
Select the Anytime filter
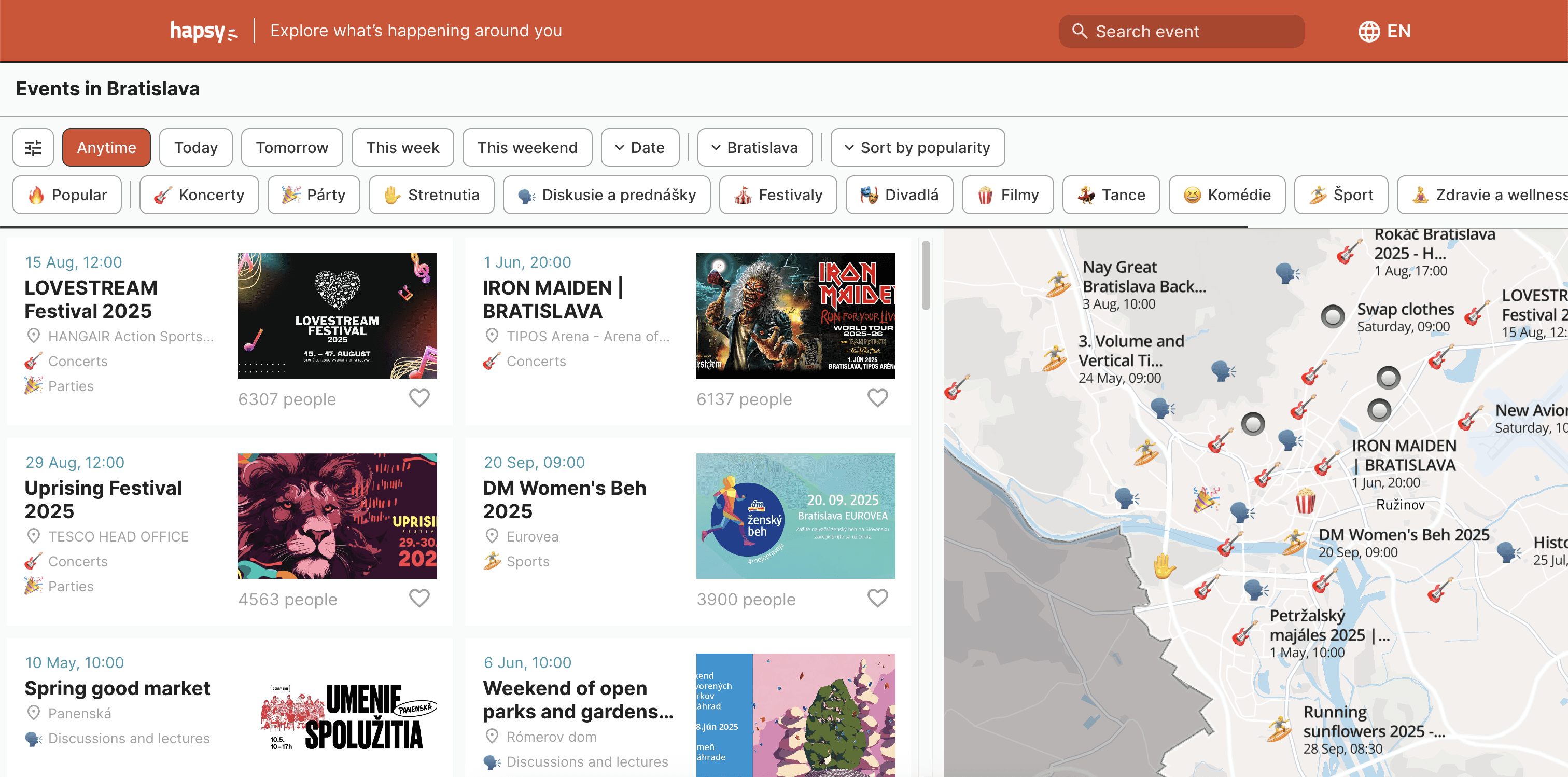pyautogui.click(x=106, y=147)
